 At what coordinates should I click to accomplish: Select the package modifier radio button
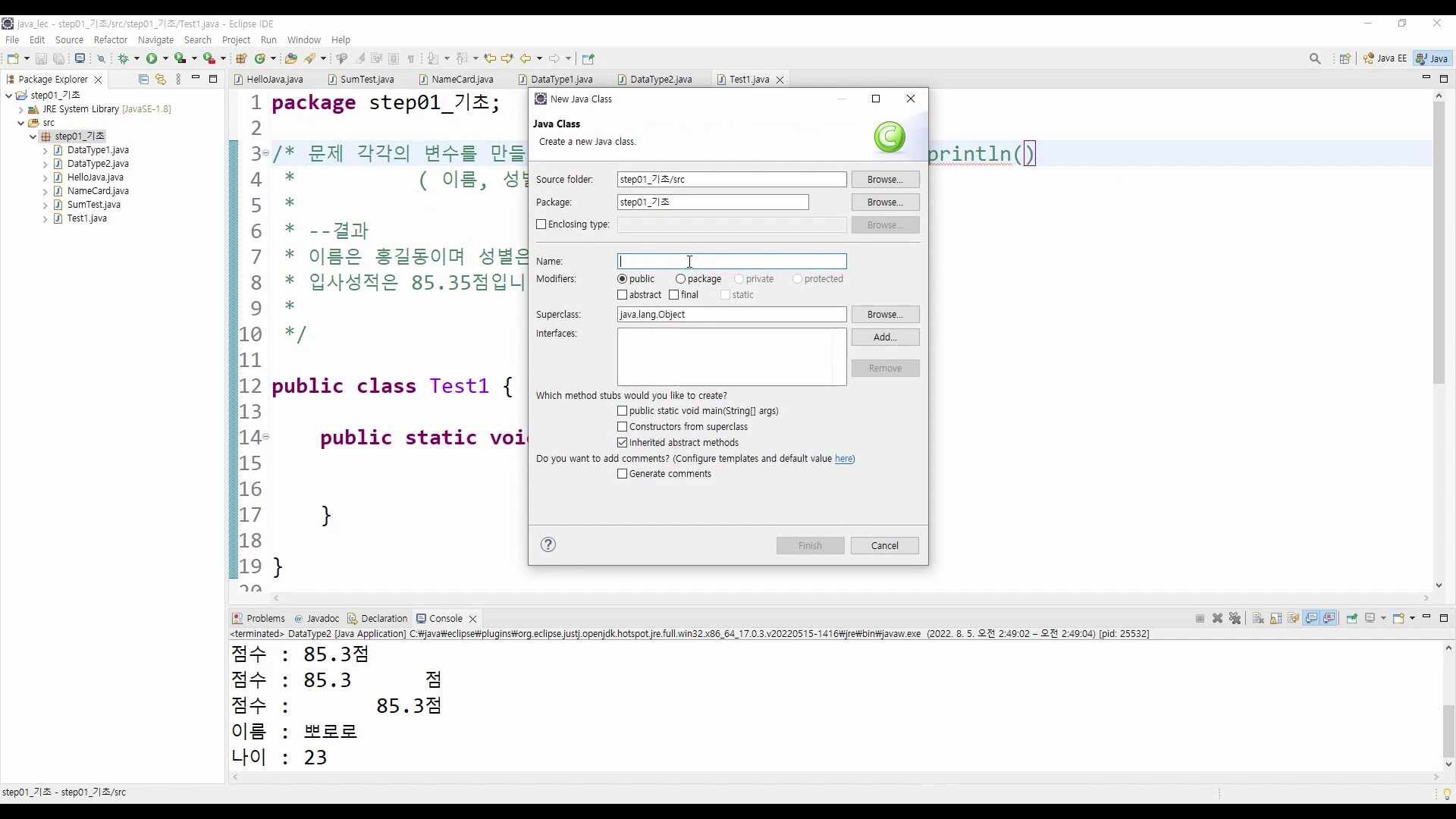[x=680, y=279]
